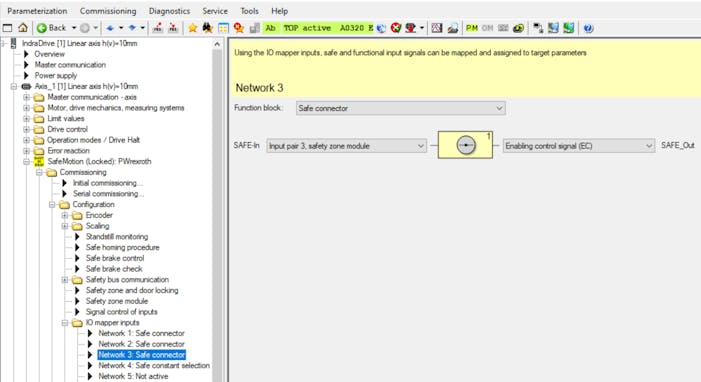Open the Parameterization menu
701x382 pixels.
(x=37, y=11)
